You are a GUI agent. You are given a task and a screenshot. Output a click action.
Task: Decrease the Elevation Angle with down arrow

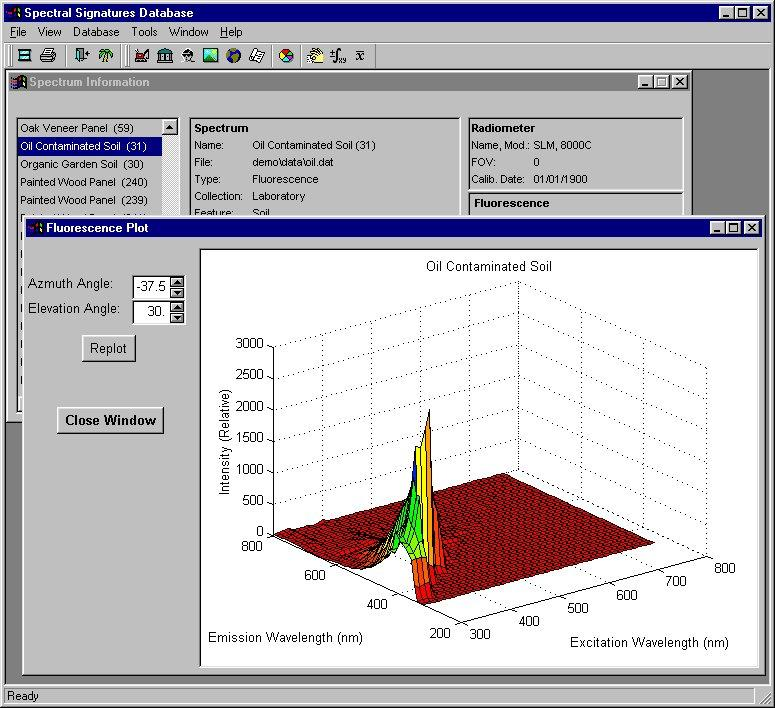coord(177,317)
